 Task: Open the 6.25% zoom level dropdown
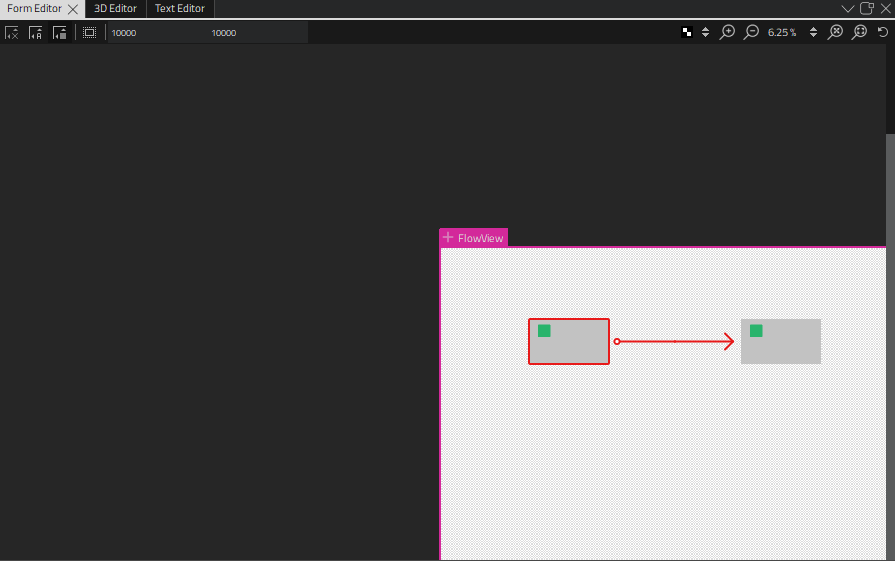point(813,32)
